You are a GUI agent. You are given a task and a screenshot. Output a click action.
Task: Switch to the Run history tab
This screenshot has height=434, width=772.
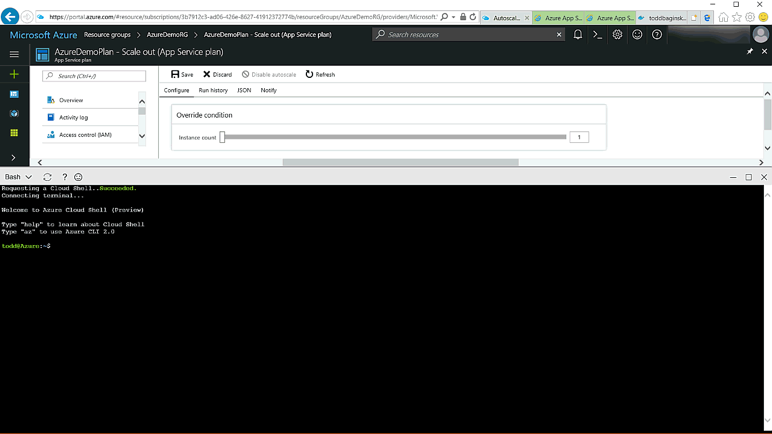(x=213, y=90)
